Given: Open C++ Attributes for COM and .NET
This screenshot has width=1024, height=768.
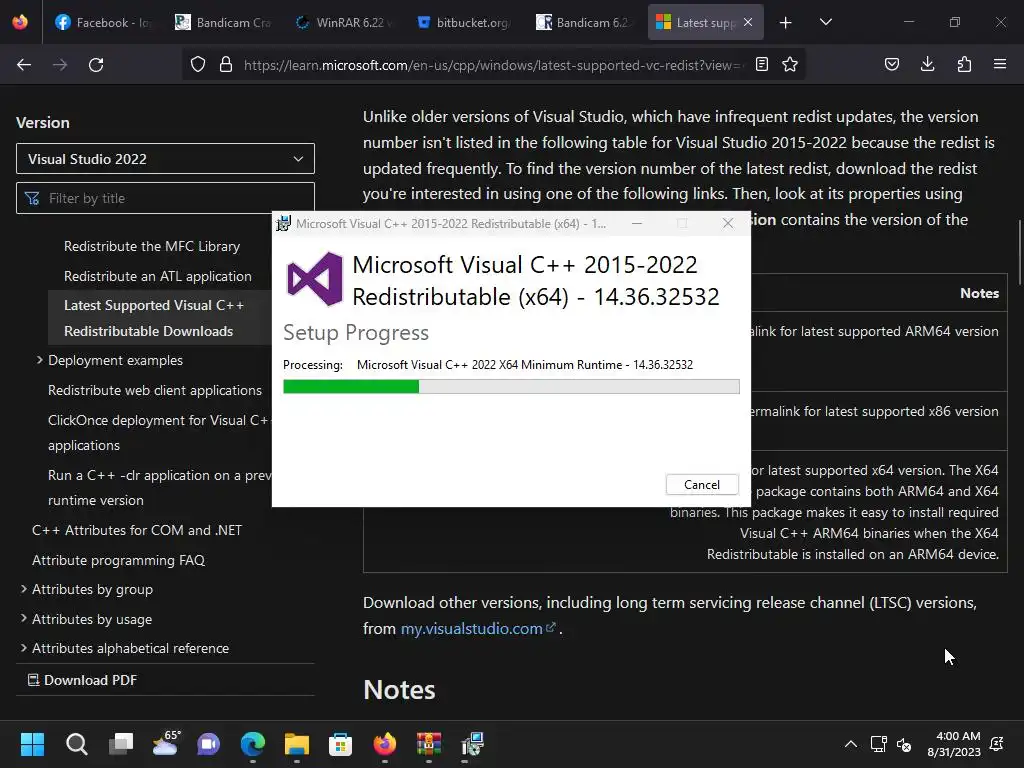Looking at the screenshot, I should [136, 530].
